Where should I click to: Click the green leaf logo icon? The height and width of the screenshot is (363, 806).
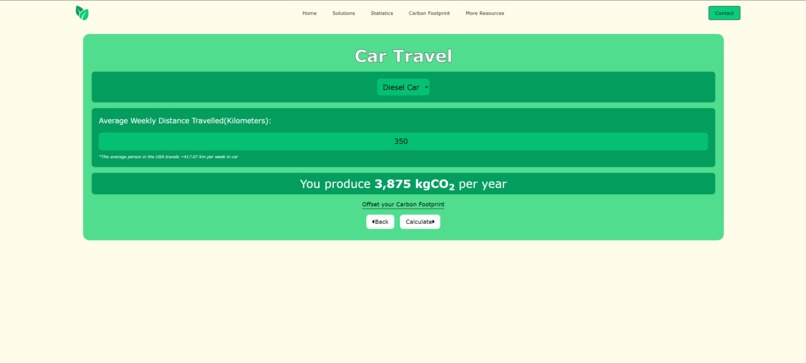coord(82,13)
